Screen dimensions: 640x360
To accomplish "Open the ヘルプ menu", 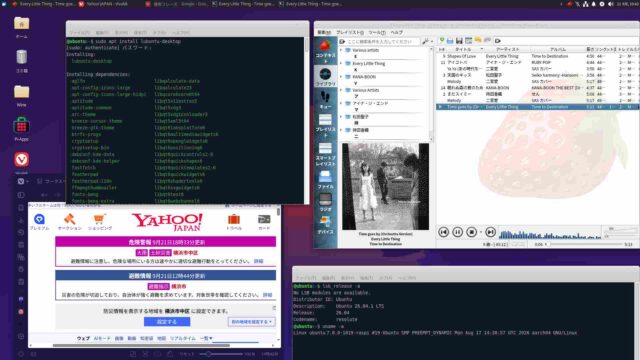I will pos(396,32).
